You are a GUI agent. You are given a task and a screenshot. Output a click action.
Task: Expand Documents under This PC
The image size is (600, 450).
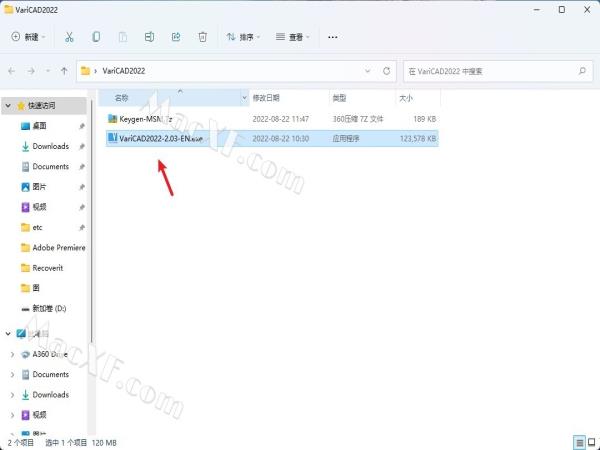[x=13, y=374]
